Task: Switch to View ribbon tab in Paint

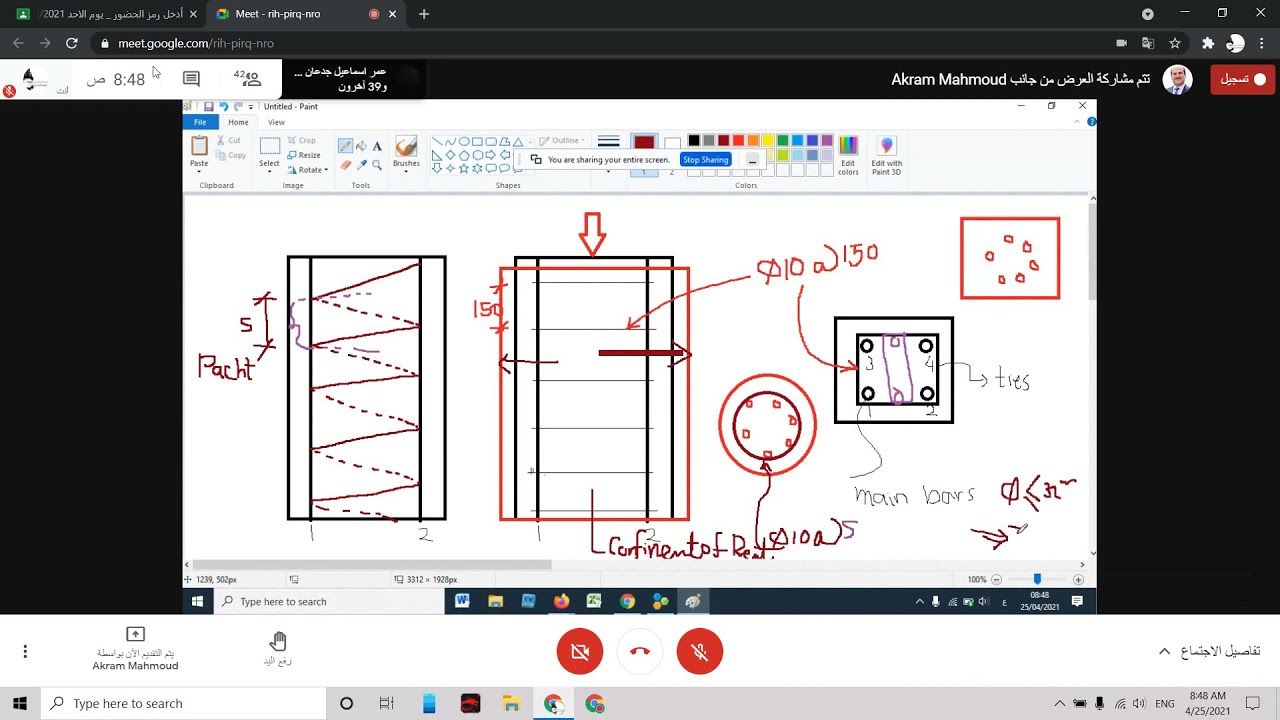Action: 276,122
